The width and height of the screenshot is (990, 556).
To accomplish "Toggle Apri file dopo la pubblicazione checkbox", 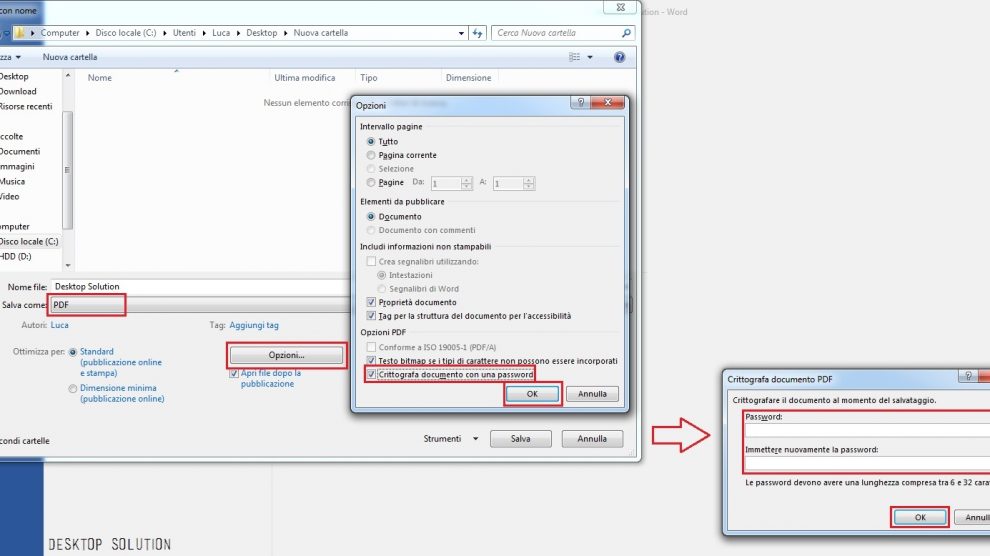I will pos(234,374).
